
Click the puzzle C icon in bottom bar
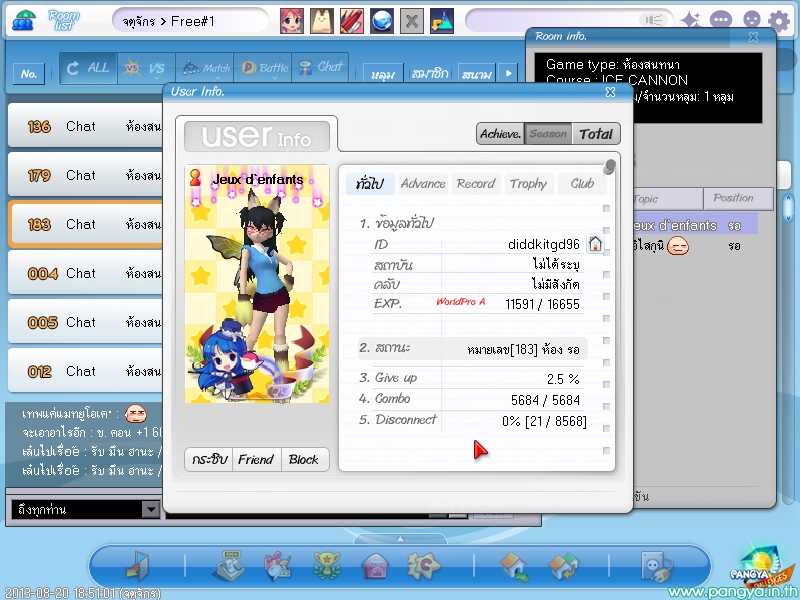(424, 565)
